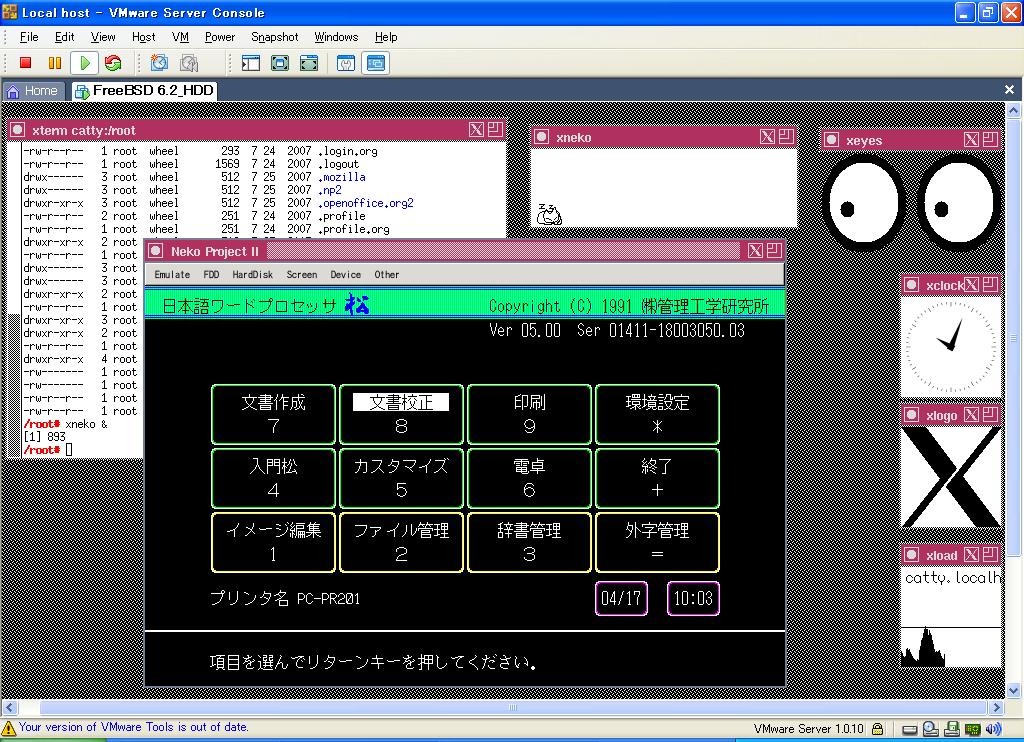Click the xlogo window menu circle icon
Viewport: 1024px width, 742px height.
(912, 415)
